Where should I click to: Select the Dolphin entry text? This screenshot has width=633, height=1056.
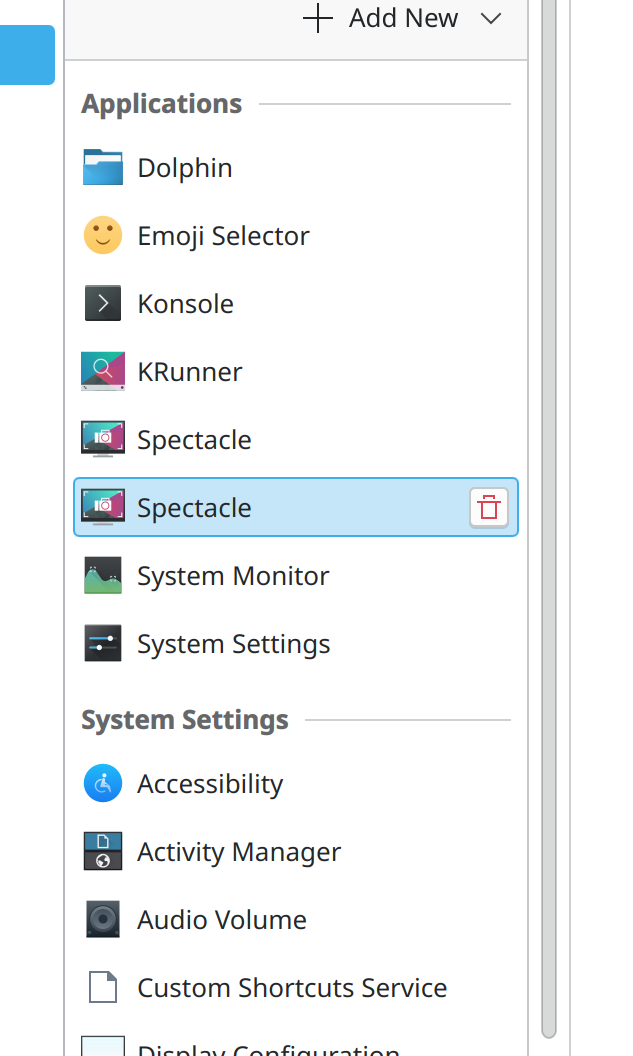tap(185, 168)
